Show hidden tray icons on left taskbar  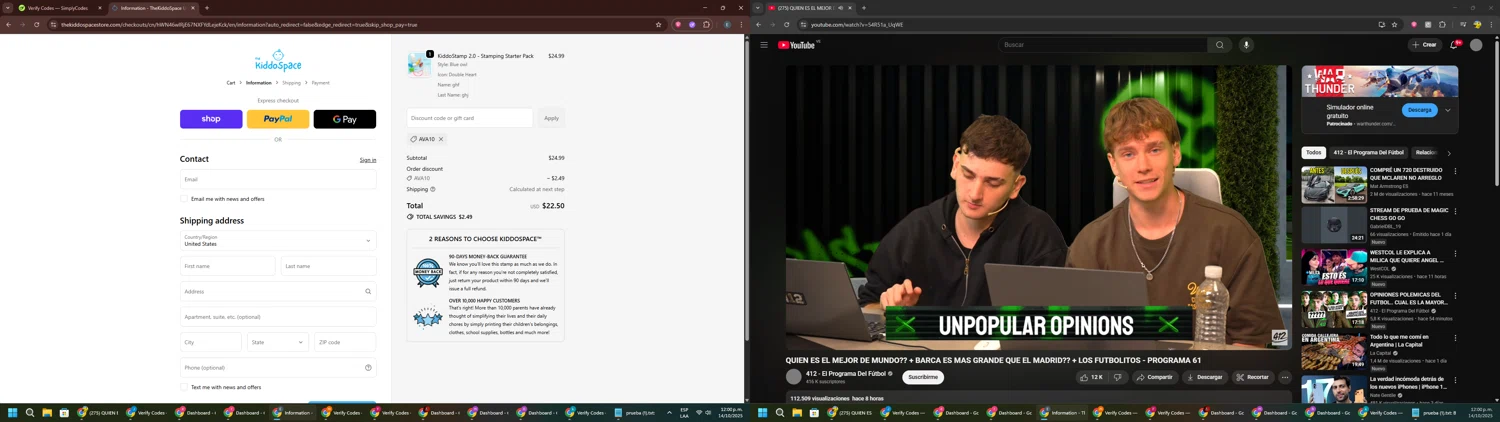[x=669, y=412]
